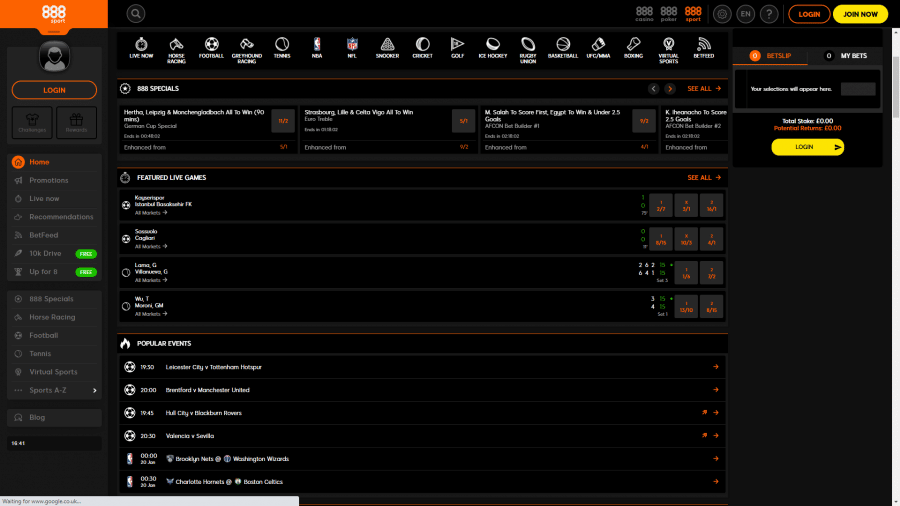
Task: Show next 888 Specials cards
Action: (x=670, y=88)
